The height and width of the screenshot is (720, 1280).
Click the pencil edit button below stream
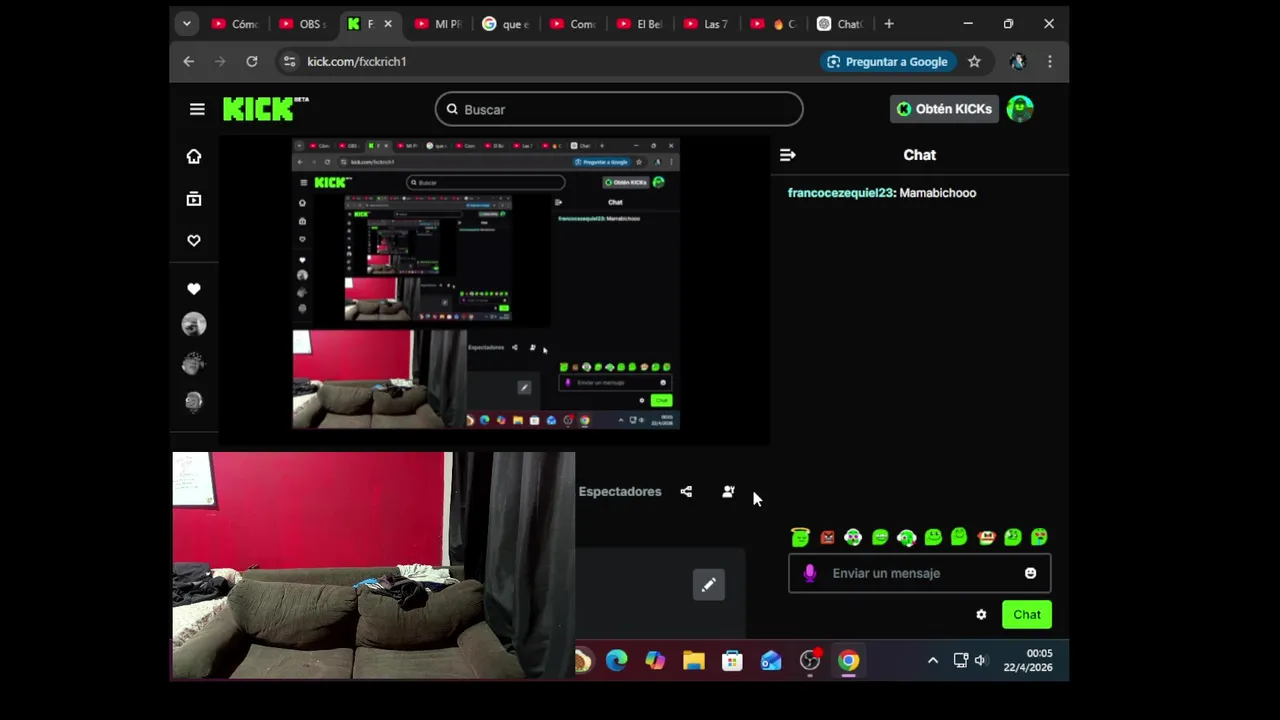[x=708, y=585]
